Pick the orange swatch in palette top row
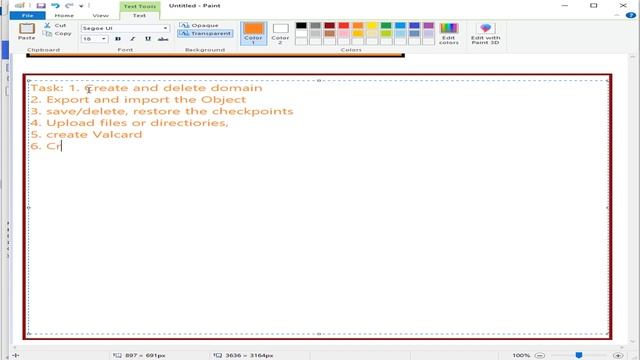Screen dimensions: 640x360 tap(358, 25)
